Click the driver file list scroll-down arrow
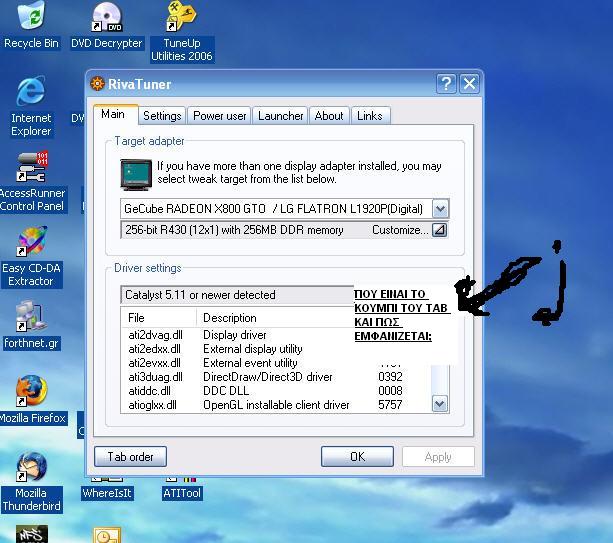The image size is (613, 543). (x=440, y=404)
